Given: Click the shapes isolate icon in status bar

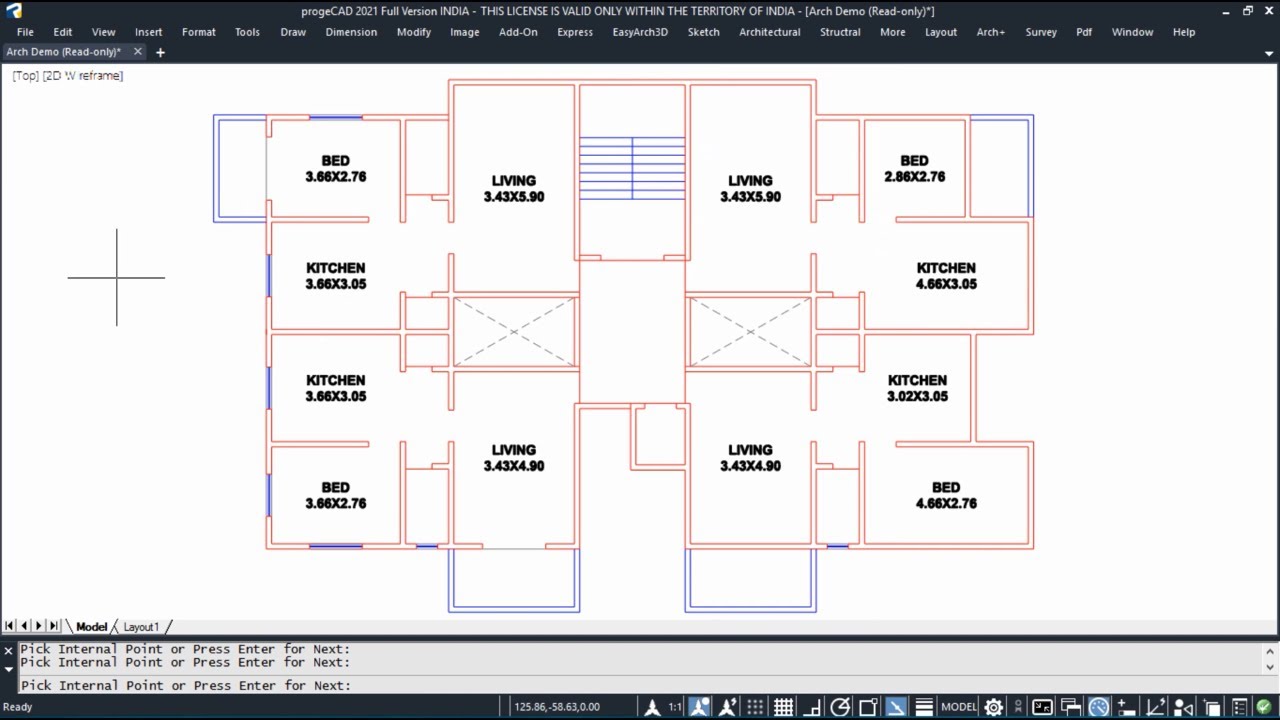Looking at the screenshot, I should [1183, 707].
